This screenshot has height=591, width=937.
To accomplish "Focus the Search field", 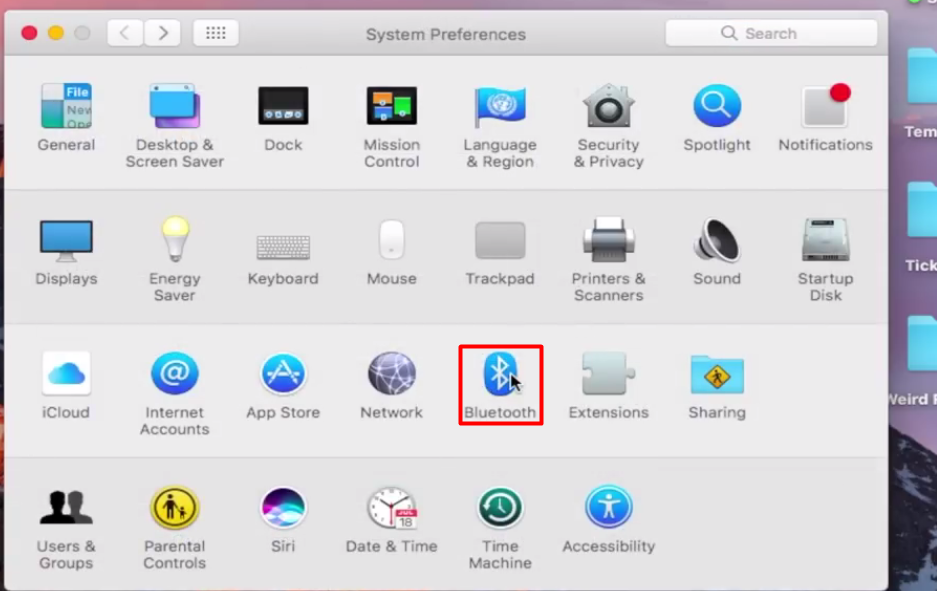I will [771, 33].
